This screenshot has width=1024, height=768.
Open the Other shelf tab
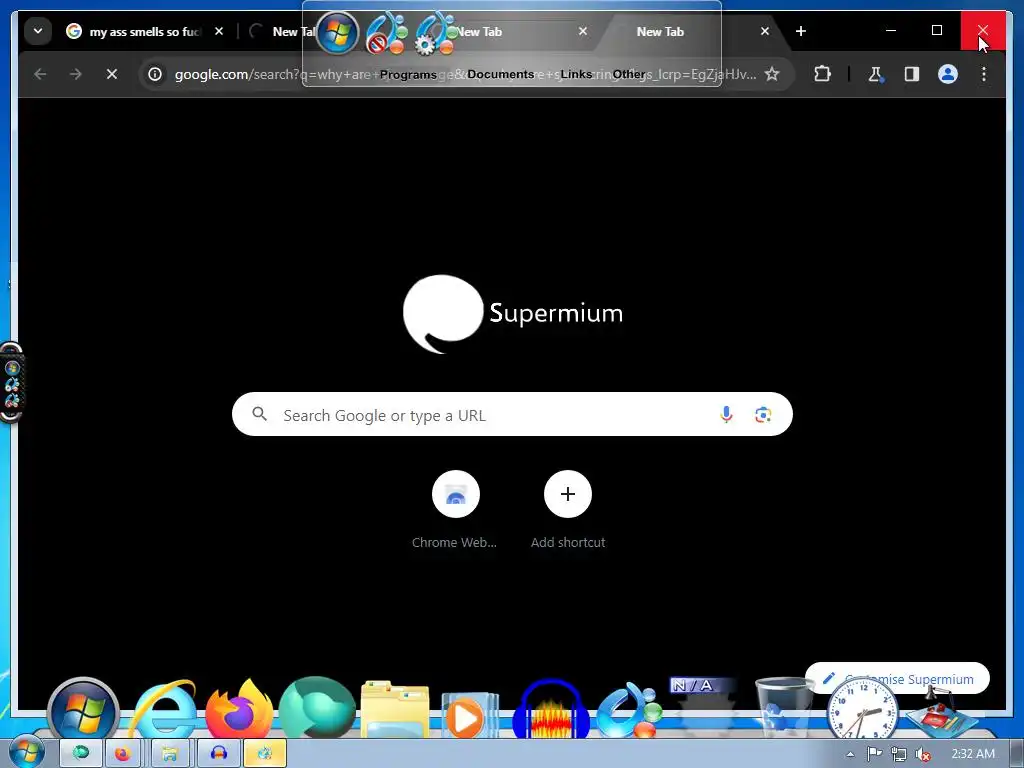[629, 74]
